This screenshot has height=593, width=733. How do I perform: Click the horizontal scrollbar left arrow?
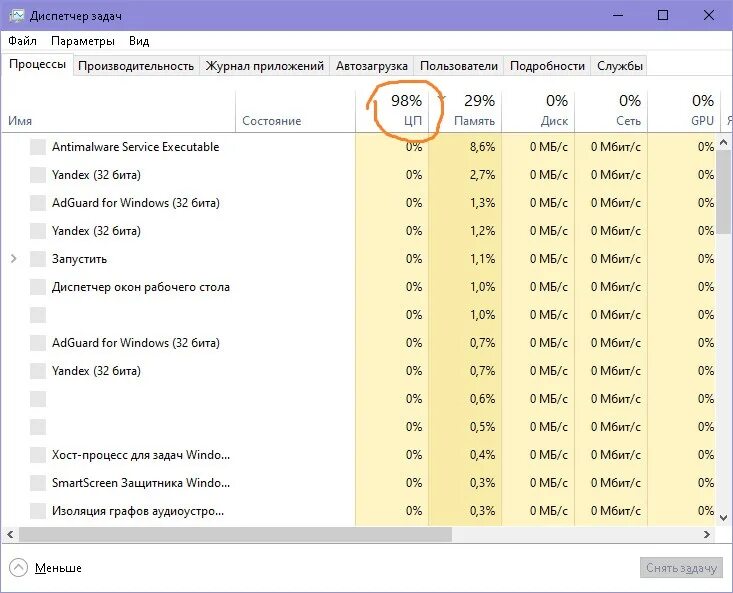[x=10, y=534]
